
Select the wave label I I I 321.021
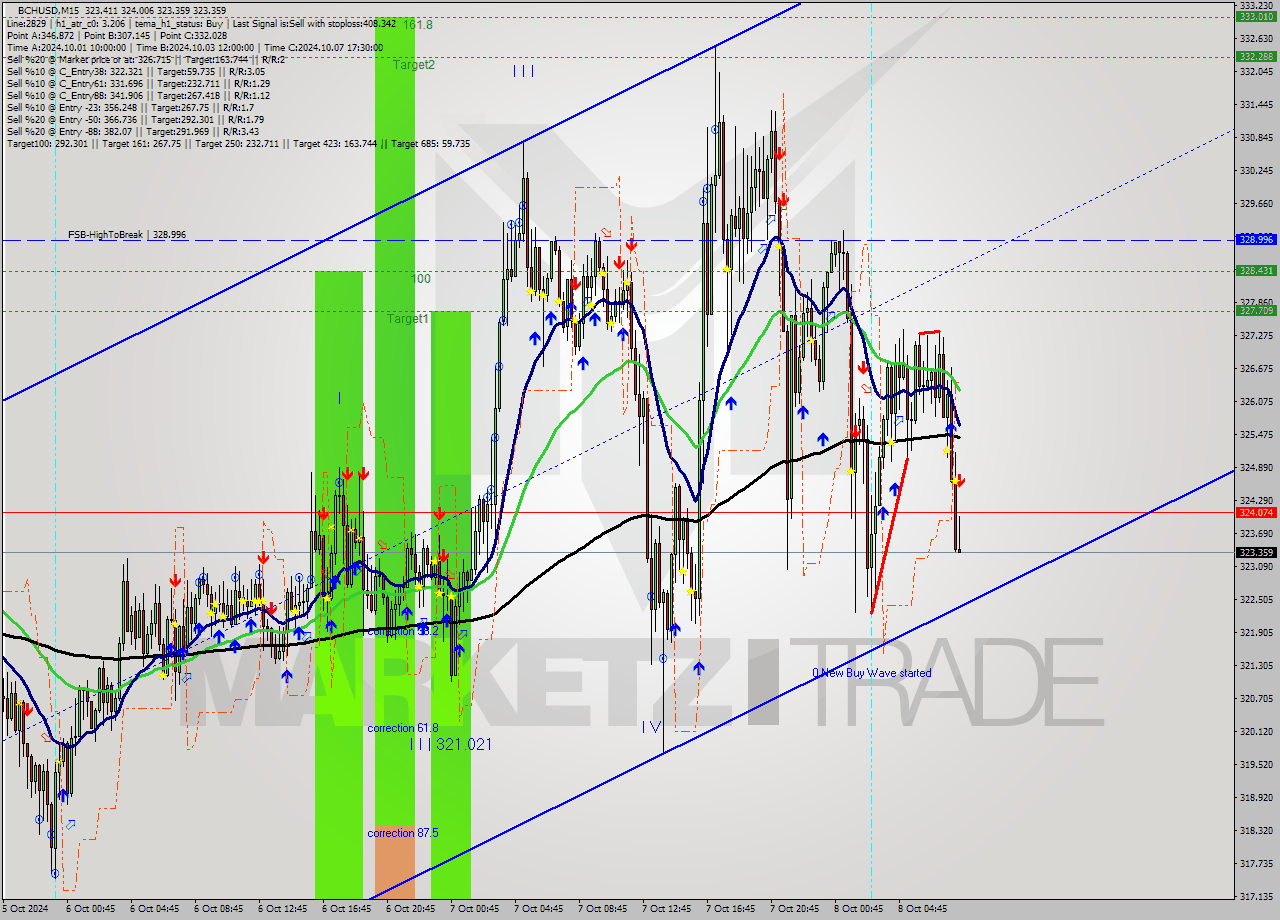450,744
